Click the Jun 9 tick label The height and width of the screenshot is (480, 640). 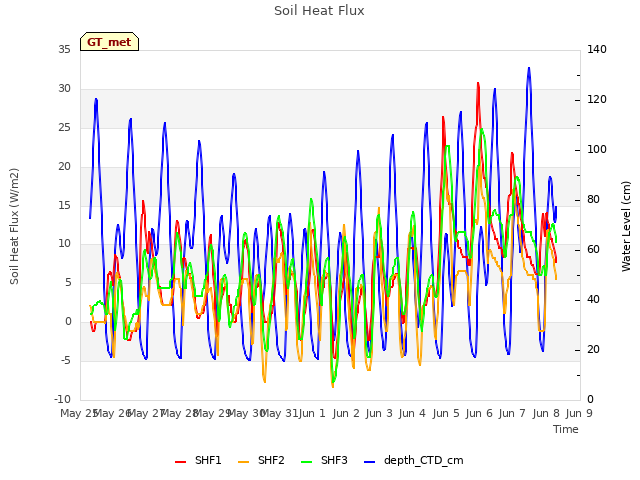click(579, 413)
